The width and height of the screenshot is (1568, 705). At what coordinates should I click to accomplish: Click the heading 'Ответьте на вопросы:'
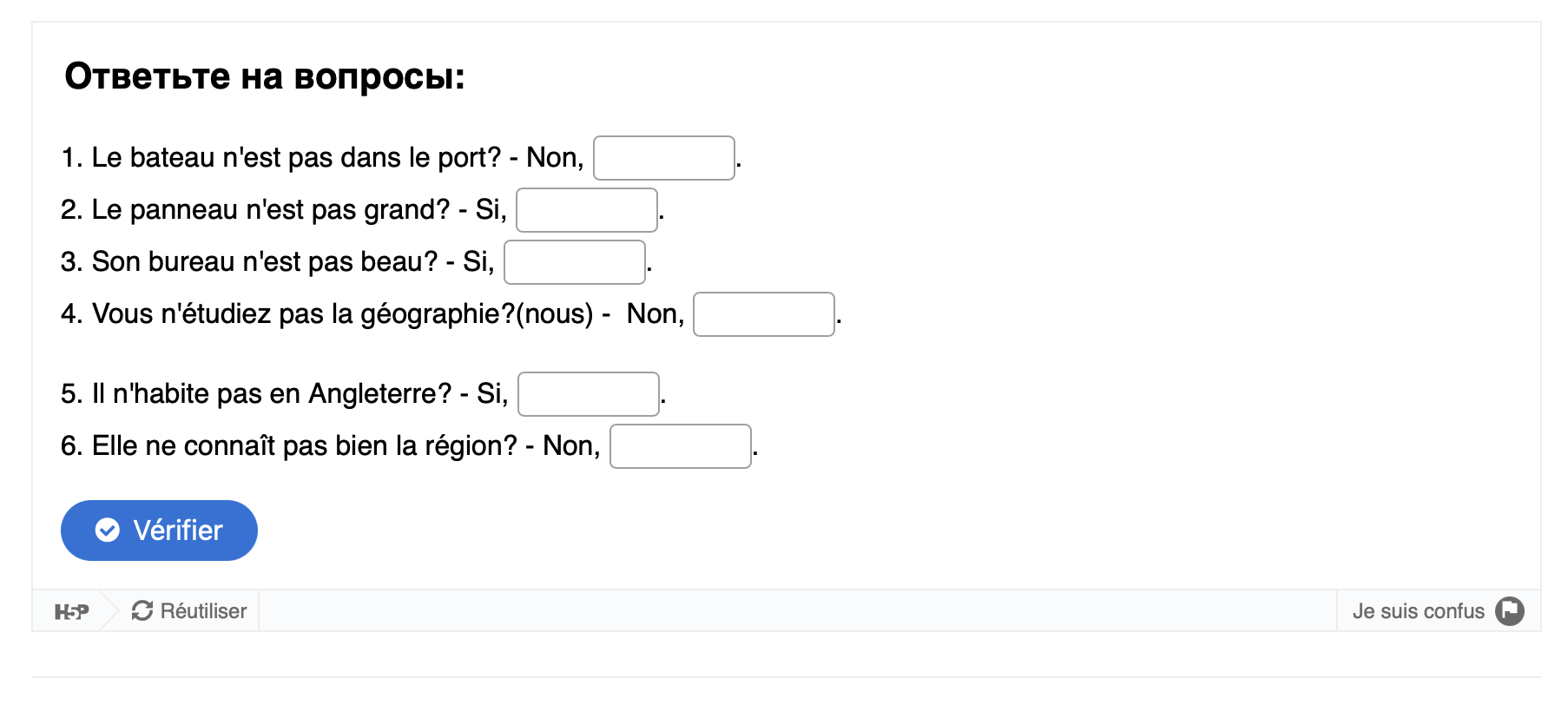click(x=265, y=76)
